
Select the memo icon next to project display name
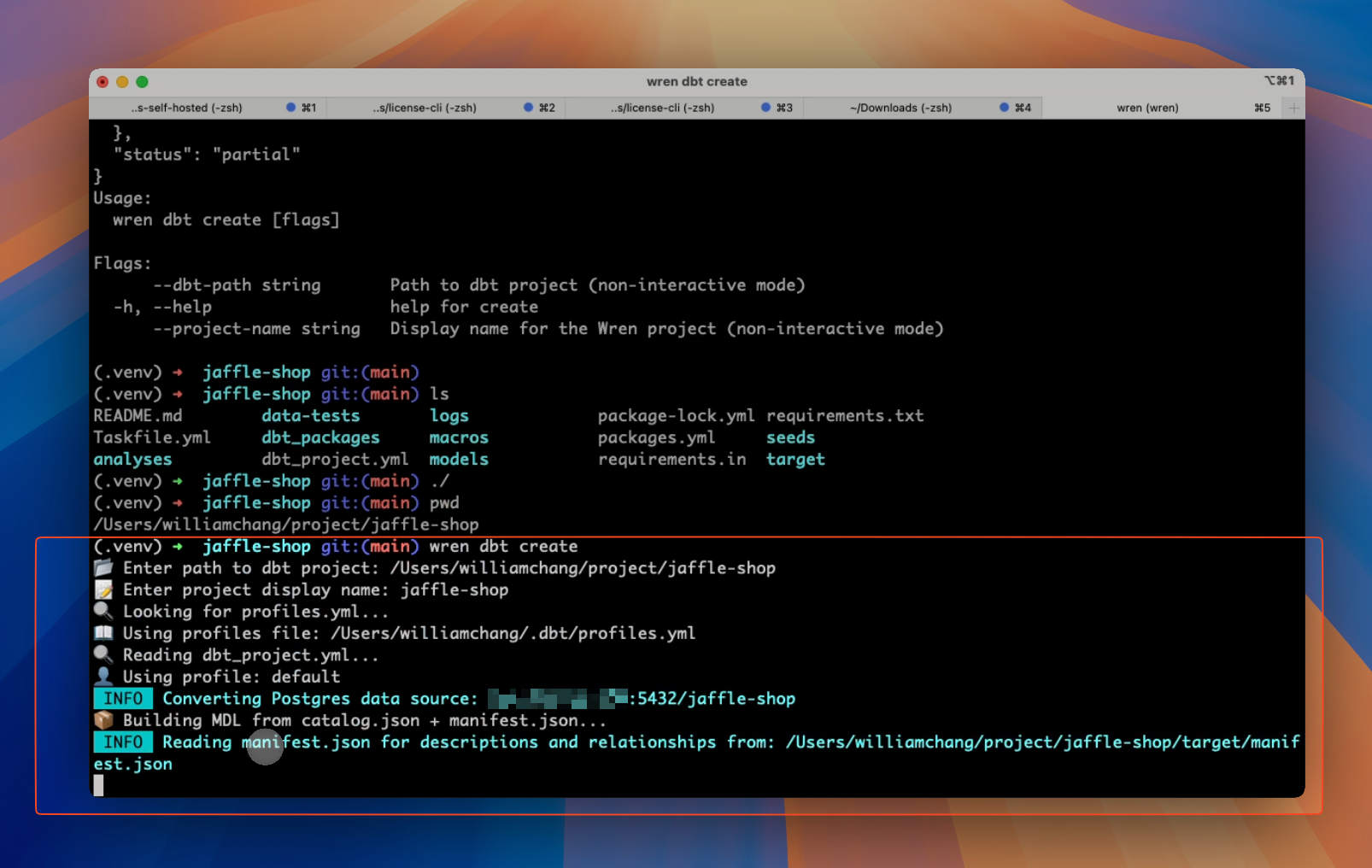tap(102, 589)
